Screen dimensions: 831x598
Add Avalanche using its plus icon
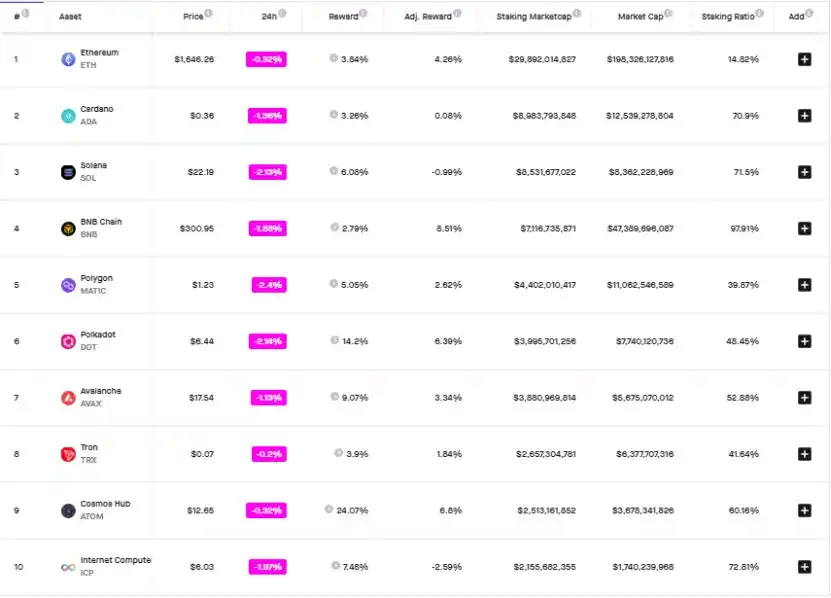click(x=804, y=398)
